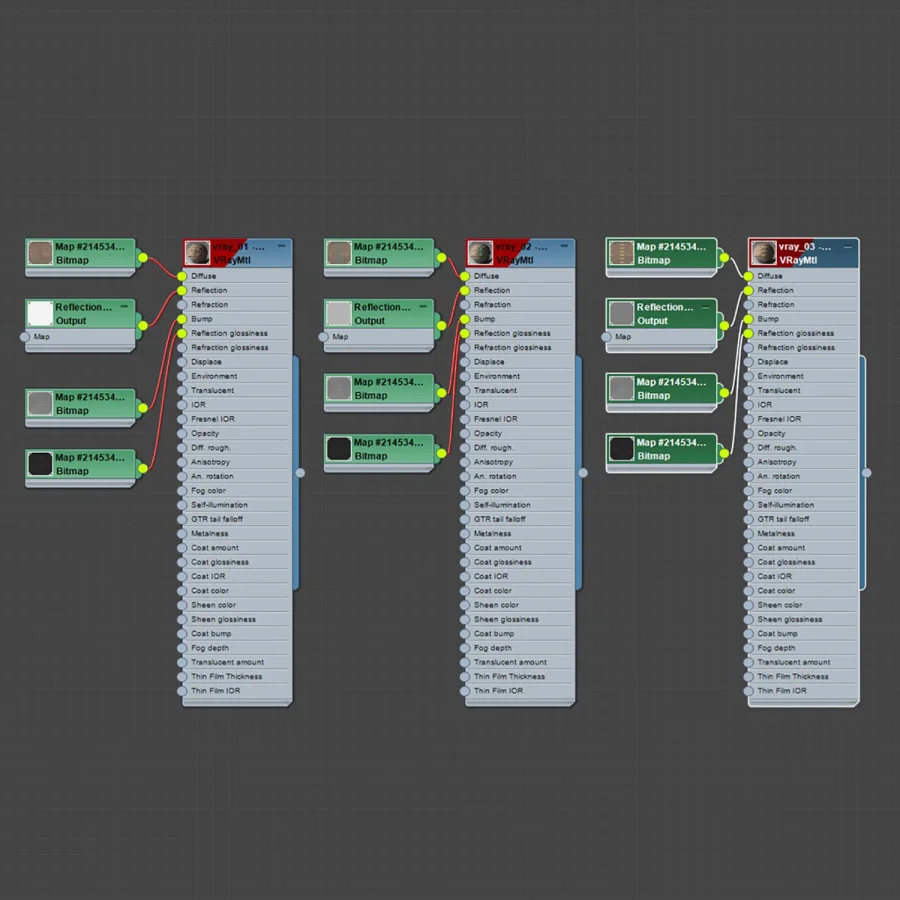Collapse the first Reflection Output node
This screenshot has width=900, height=900.
(124, 307)
